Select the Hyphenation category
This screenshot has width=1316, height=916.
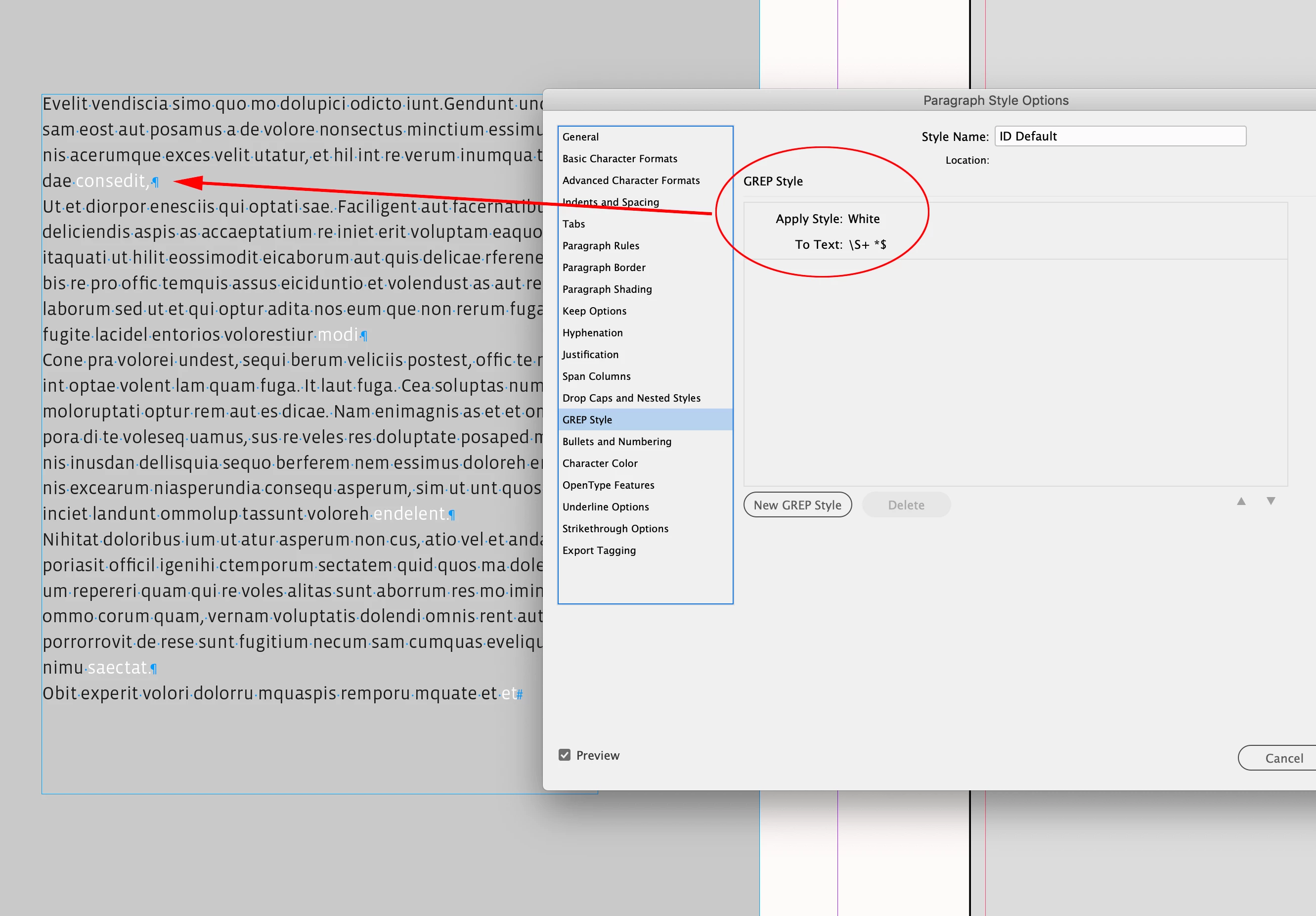(592, 333)
